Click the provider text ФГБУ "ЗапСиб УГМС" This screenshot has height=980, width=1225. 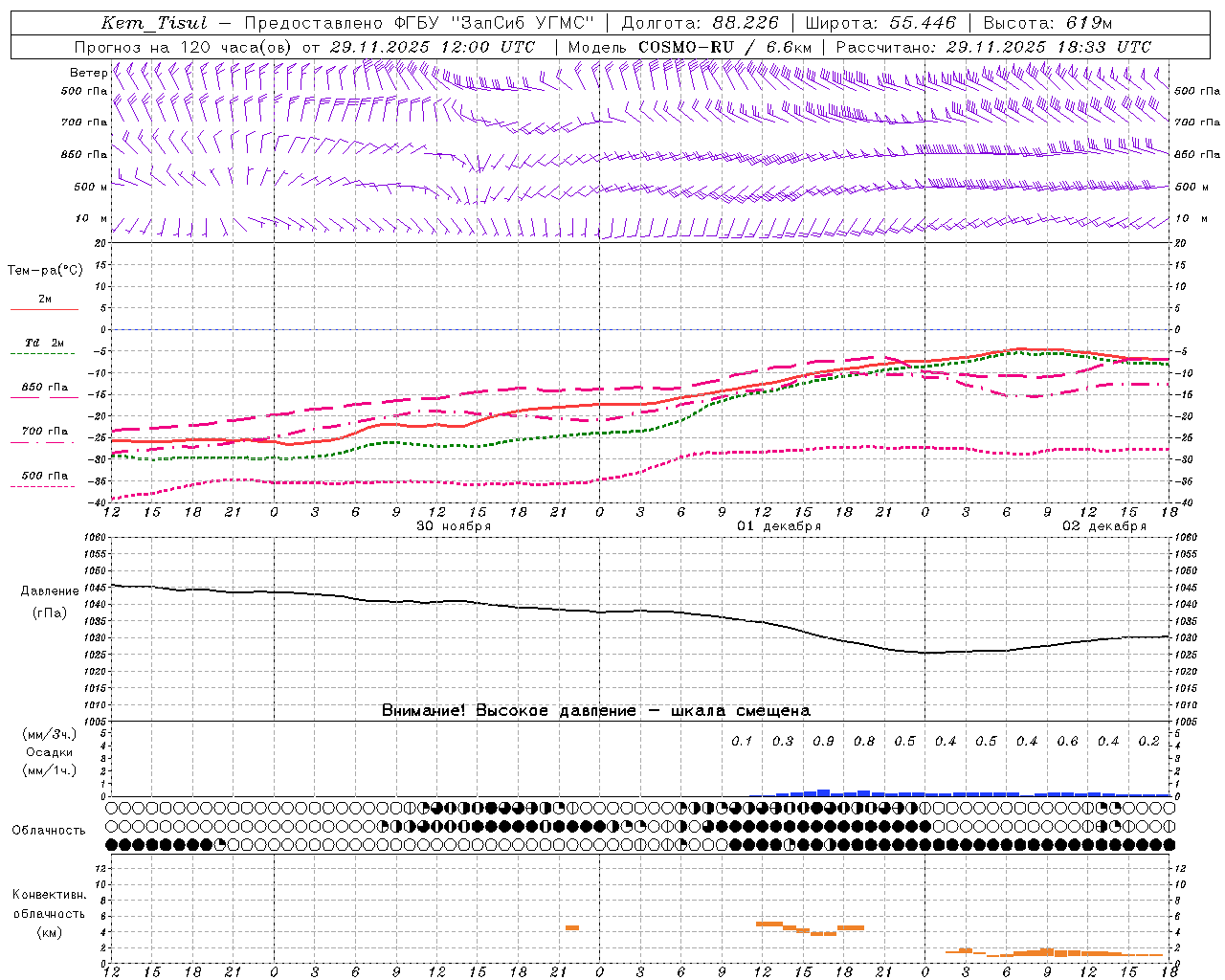point(496,23)
